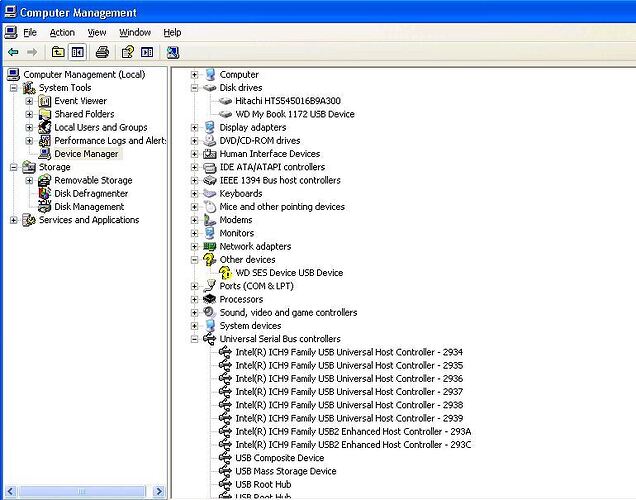Open the Action menu
The height and width of the screenshot is (500, 636).
[x=62, y=32]
